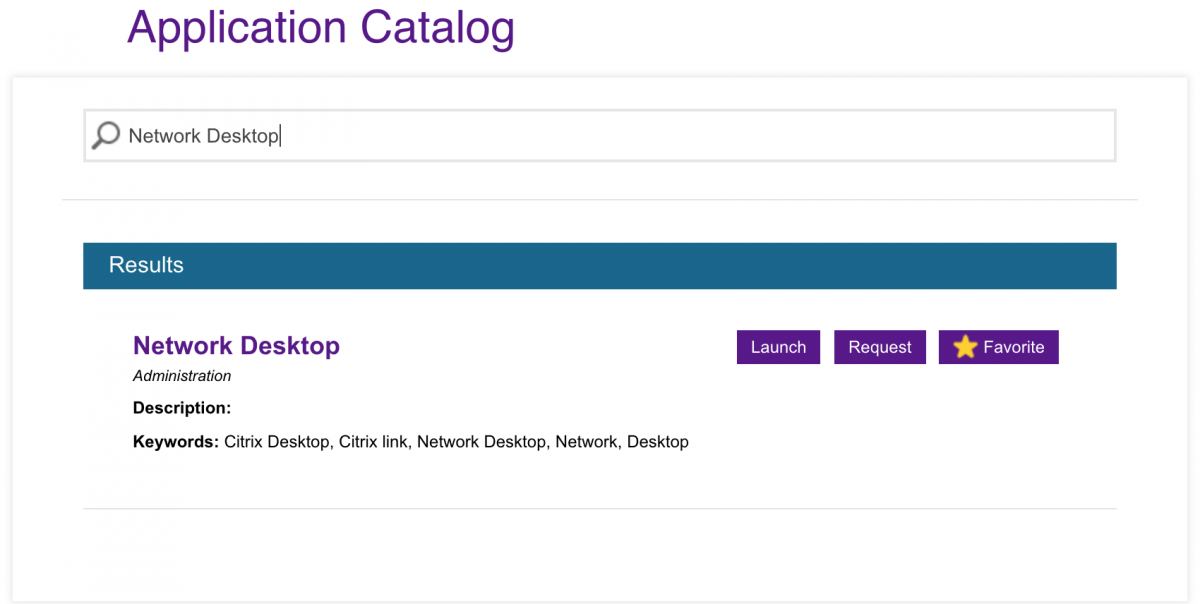Click the magnifying glass search icon
The height and width of the screenshot is (604, 1200).
pos(105,135)
